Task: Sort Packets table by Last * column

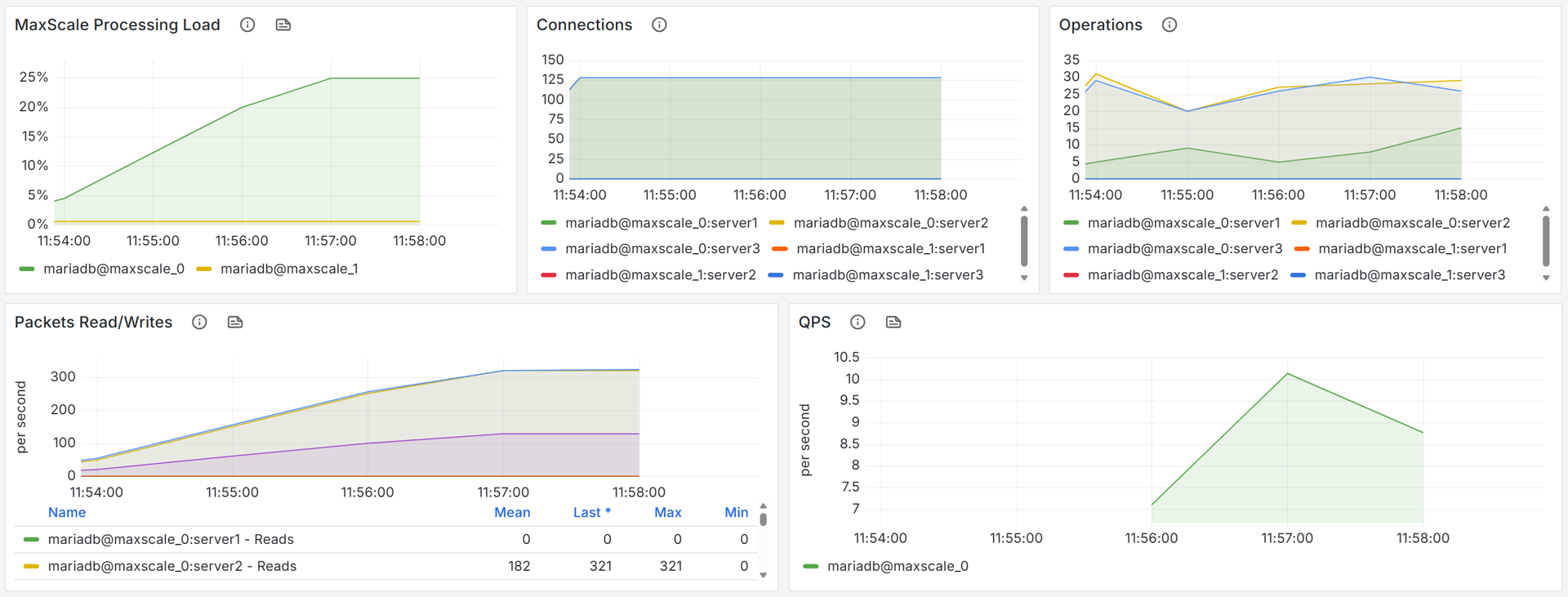Action: click(591, 512)
